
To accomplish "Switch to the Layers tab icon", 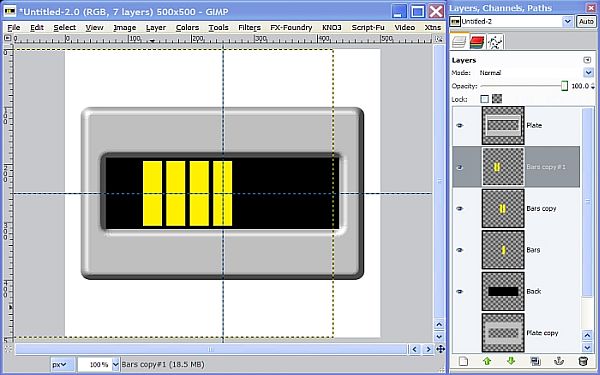I will point(459,41).
